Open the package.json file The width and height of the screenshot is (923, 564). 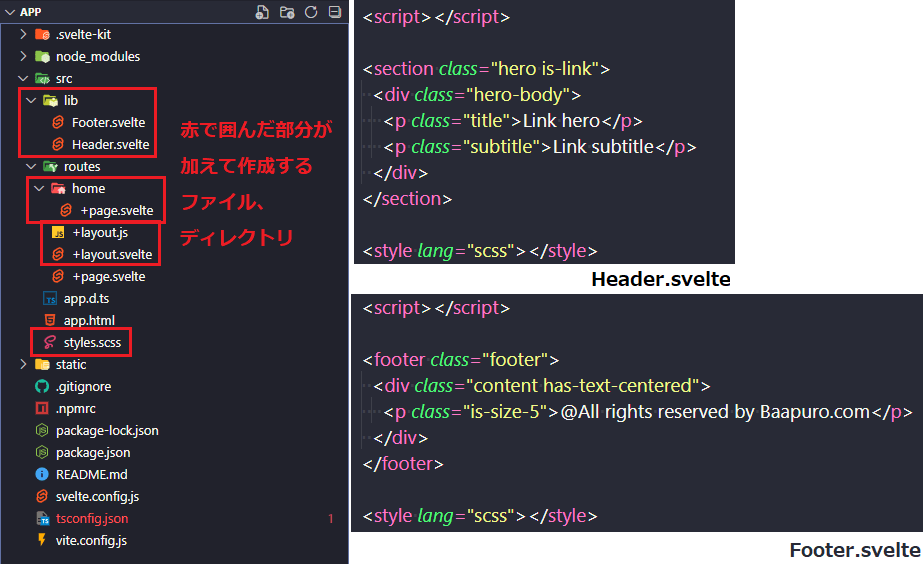point(93,453)
